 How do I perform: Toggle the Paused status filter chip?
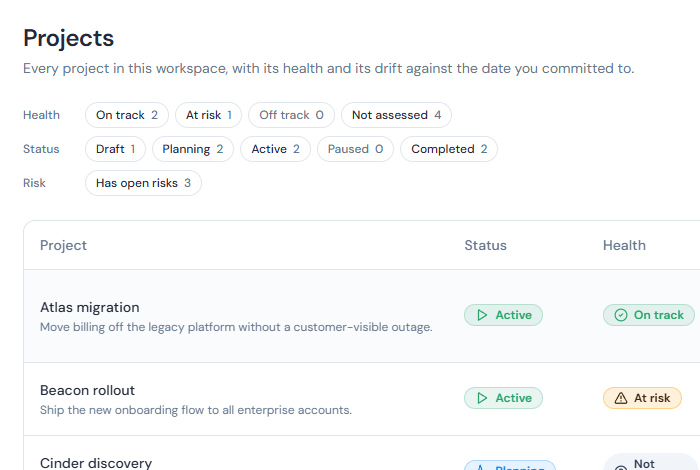coord(355,149)
